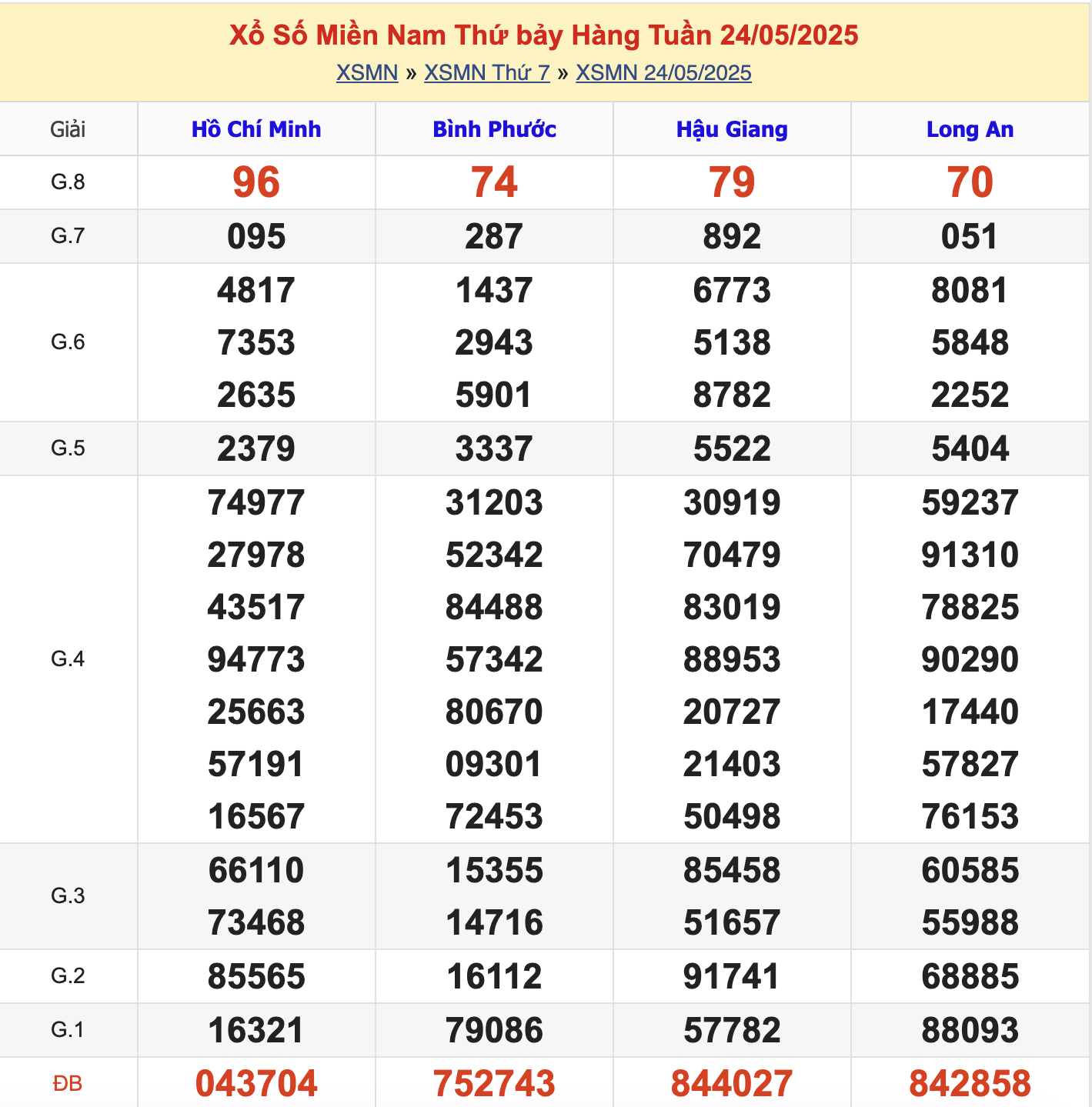The height and width of the screenshot is (1107, 1092).
Task: Open the XSMN Thứ 7 breadcrumb link
Action: [x=487, y=73]
